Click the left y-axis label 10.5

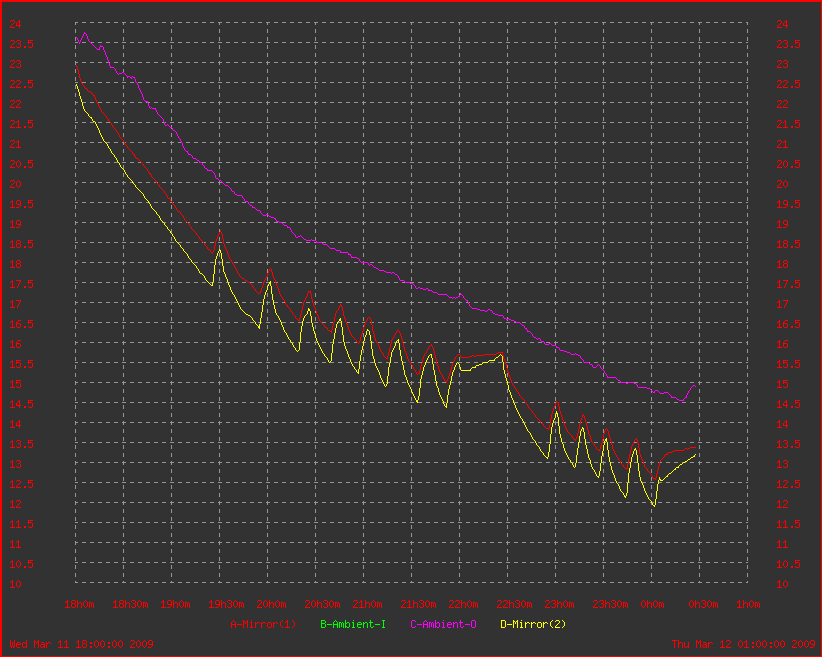(x=21, y=564)
